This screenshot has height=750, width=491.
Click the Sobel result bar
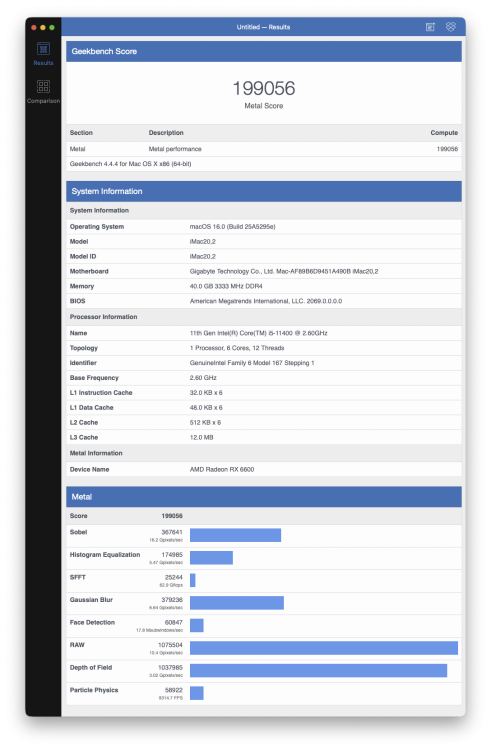pos(235,535)
